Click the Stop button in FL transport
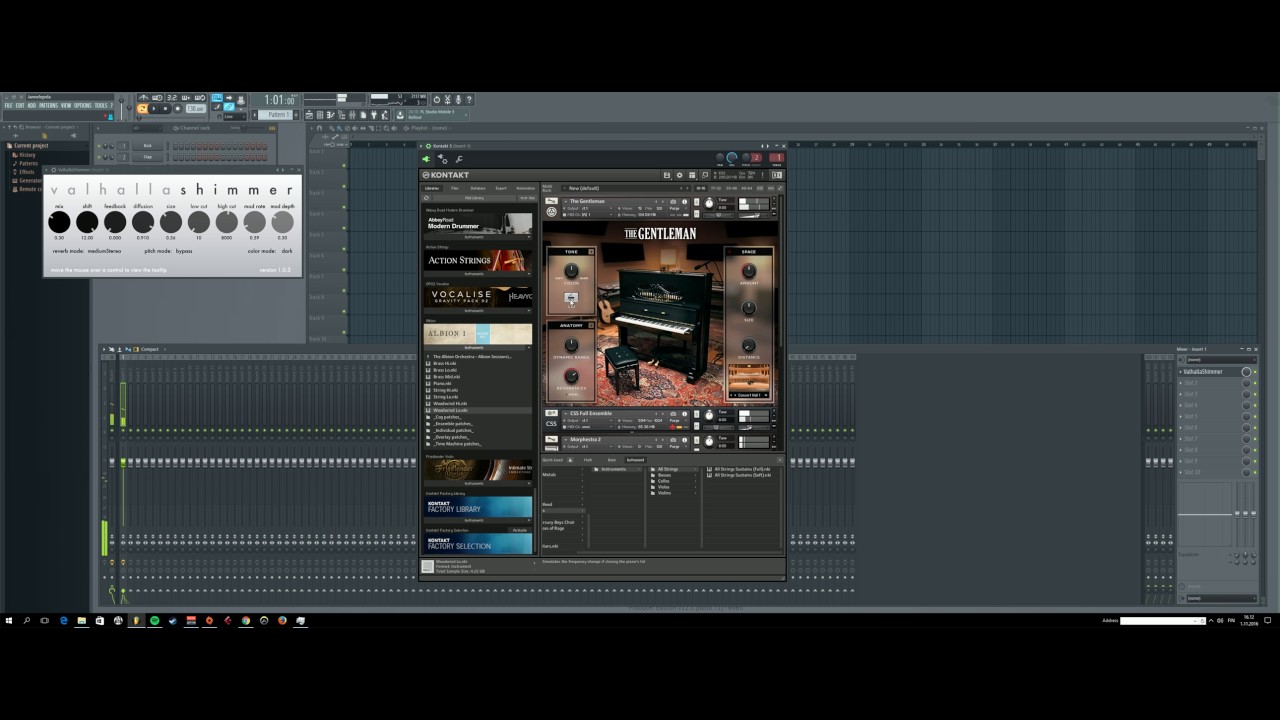Image resolution: width=1280 pixels, height=720 pixels. (165, 108)
